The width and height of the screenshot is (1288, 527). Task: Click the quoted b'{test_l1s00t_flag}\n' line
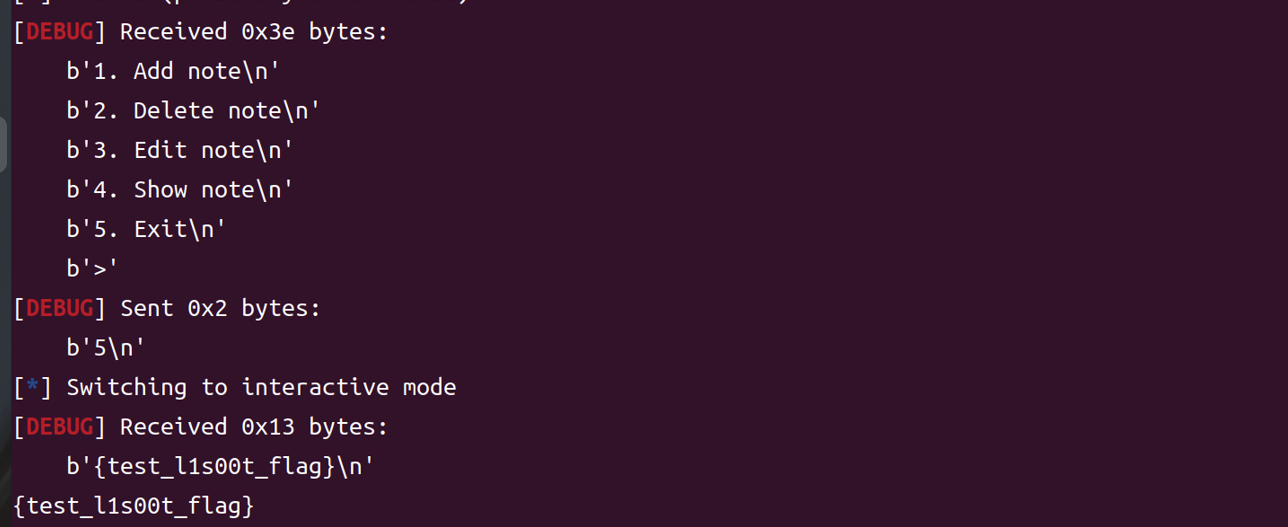[220, 467]
